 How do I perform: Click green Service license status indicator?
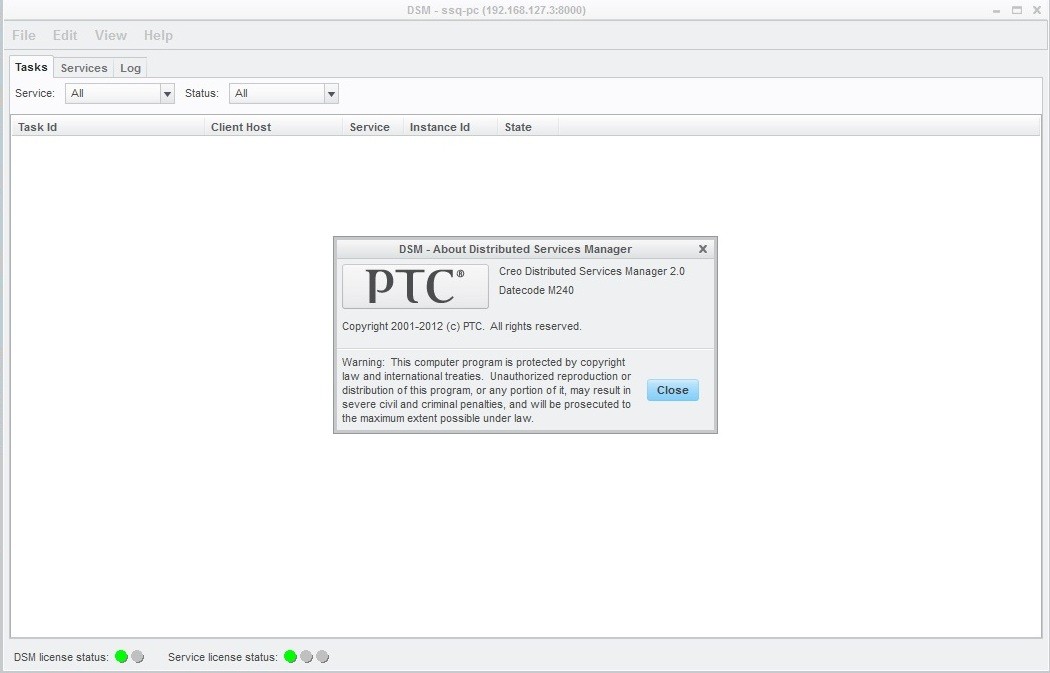coord(290,656)
